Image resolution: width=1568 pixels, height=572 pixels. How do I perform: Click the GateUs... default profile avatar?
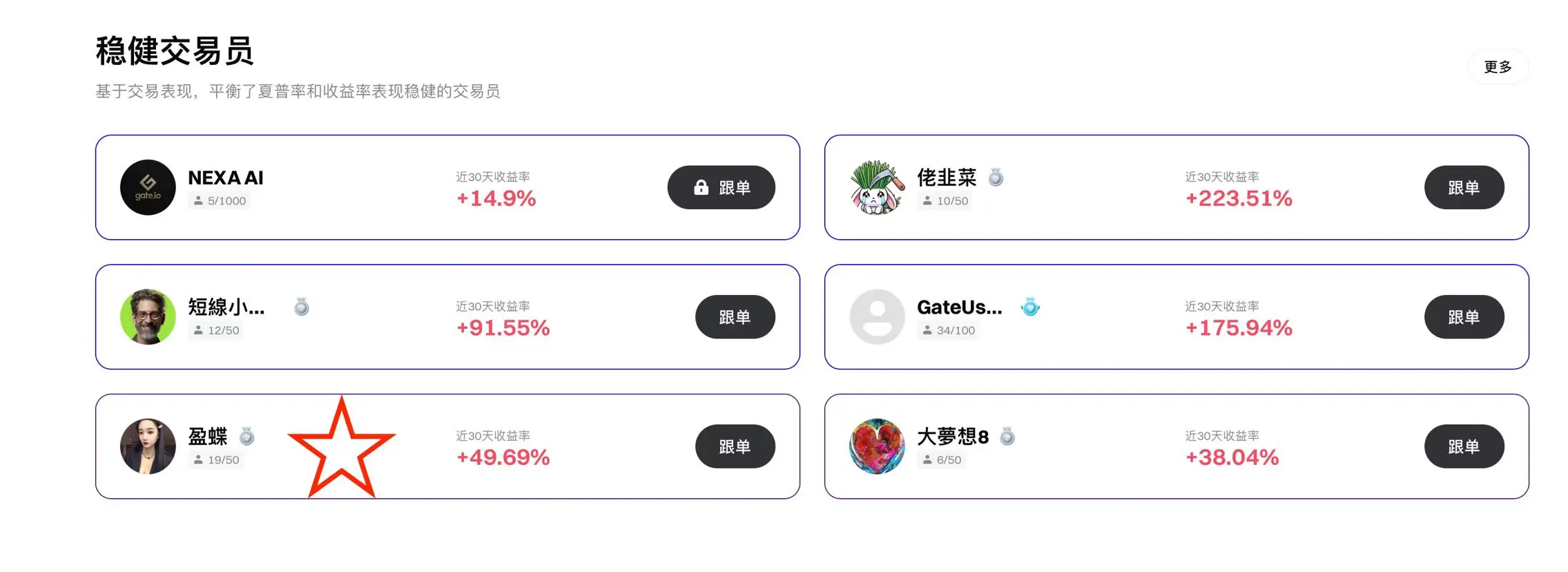click(876, 316)
